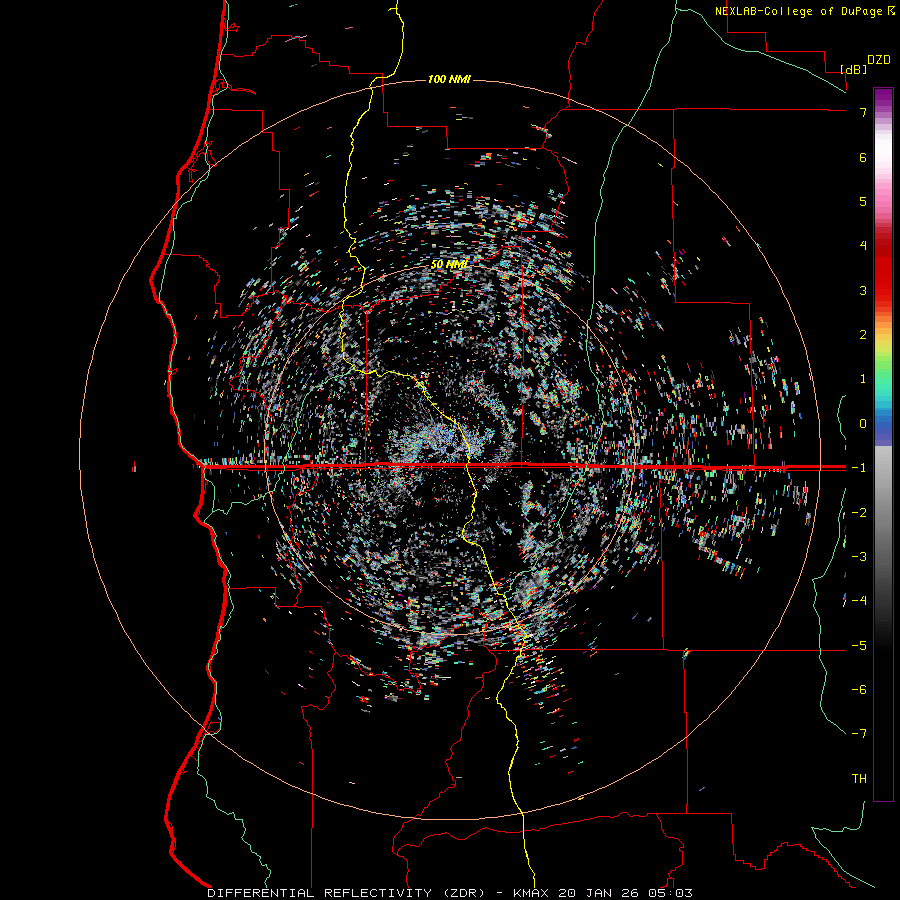Click the -6 value on the color scale
Screen dimensions: 900x900
tap(859, 690)
